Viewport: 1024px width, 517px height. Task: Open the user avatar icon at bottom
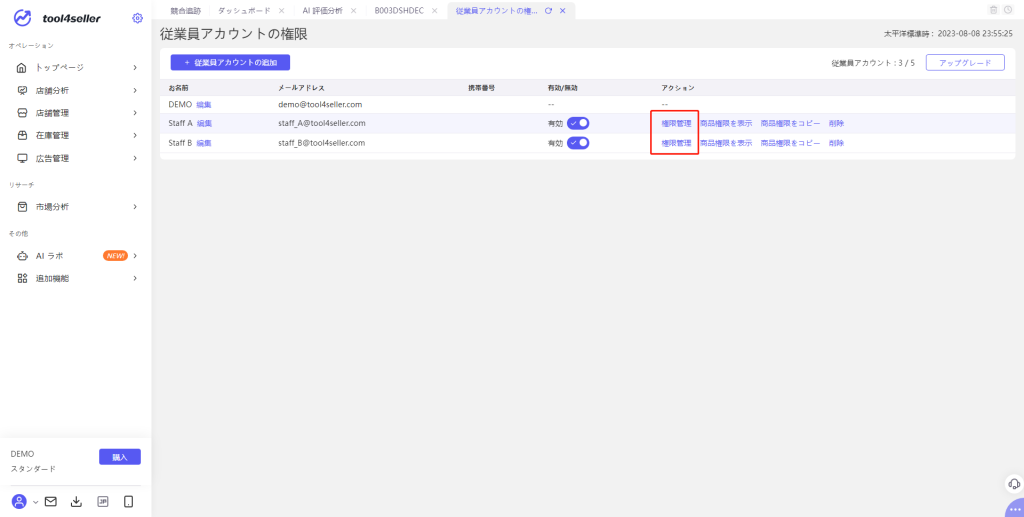coord(20,501)
